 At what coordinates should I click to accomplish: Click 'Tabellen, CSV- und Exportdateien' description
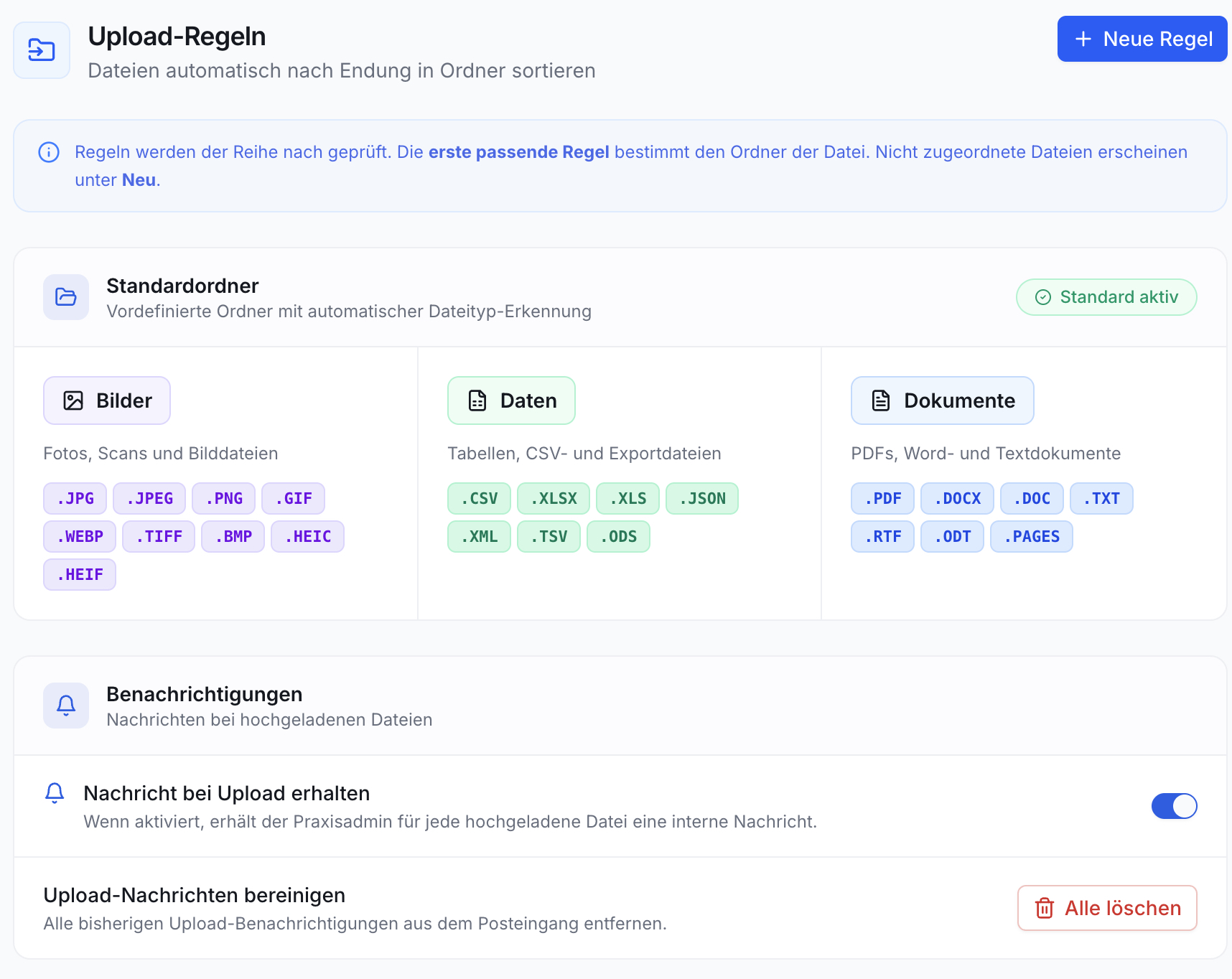tap(584, 454)
